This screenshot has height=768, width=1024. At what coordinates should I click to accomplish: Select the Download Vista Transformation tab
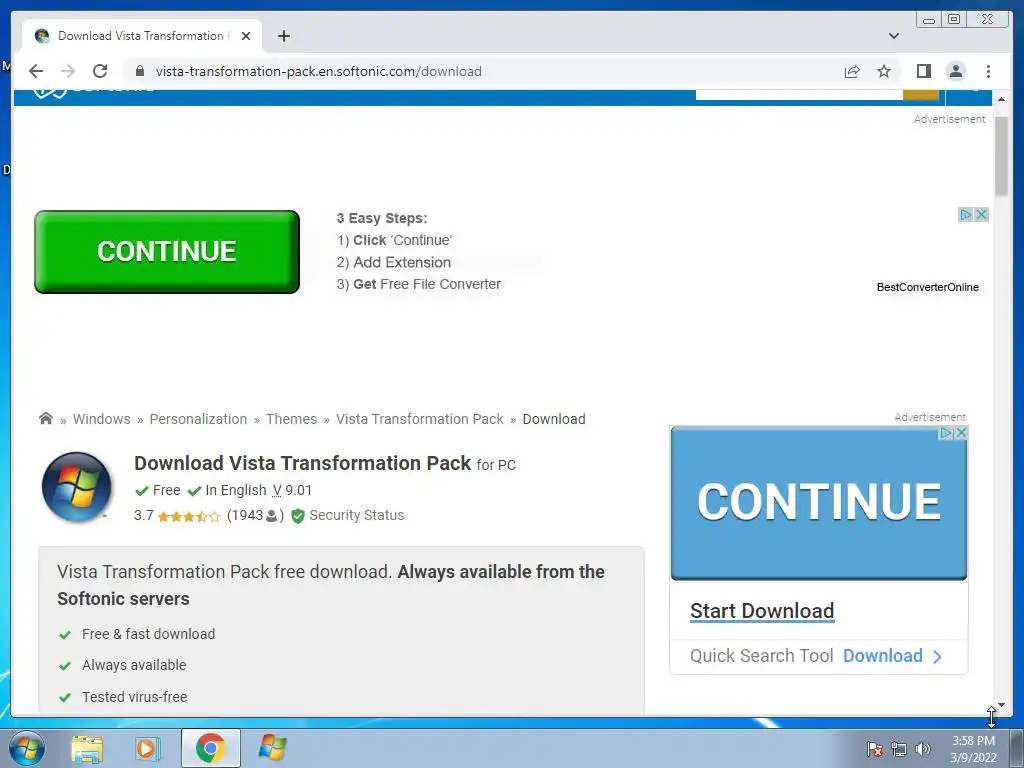(x=142, y=36)
